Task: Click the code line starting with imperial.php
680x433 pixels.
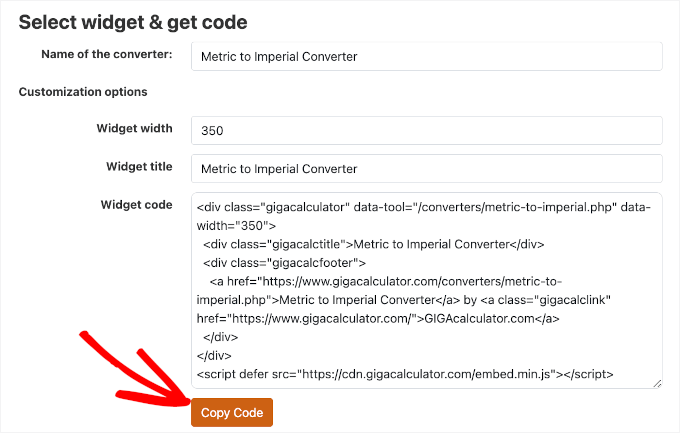Action: (400, 299)
